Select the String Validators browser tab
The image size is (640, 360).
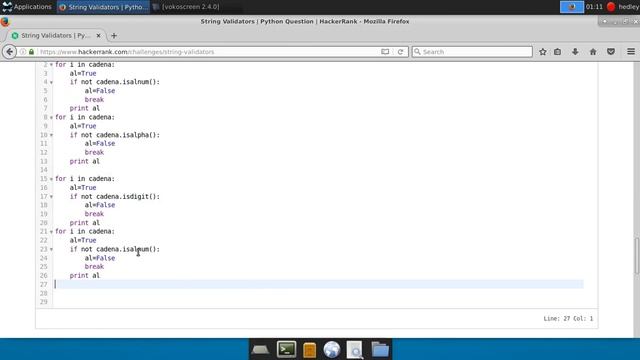56,36
